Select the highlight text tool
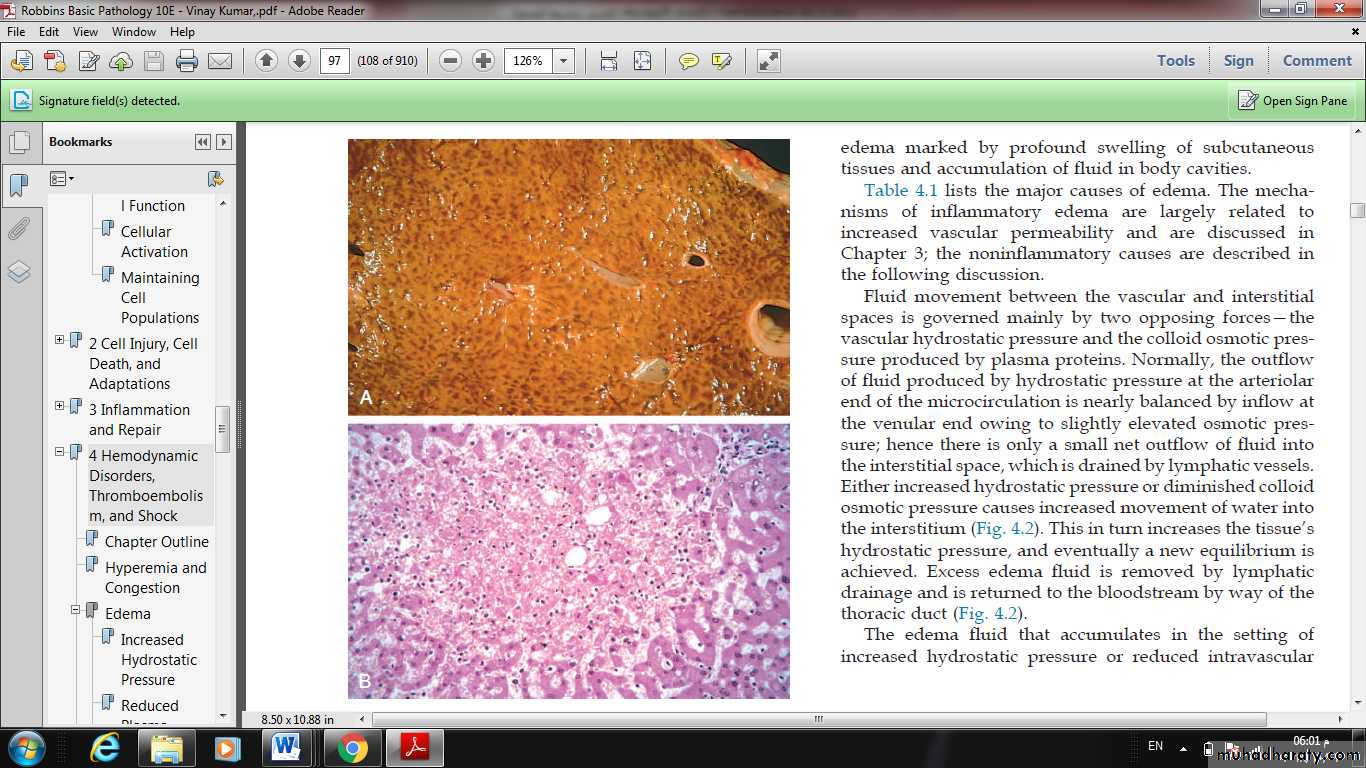The width and height of the screenshot is (1366, 768). tap(721, 61)
